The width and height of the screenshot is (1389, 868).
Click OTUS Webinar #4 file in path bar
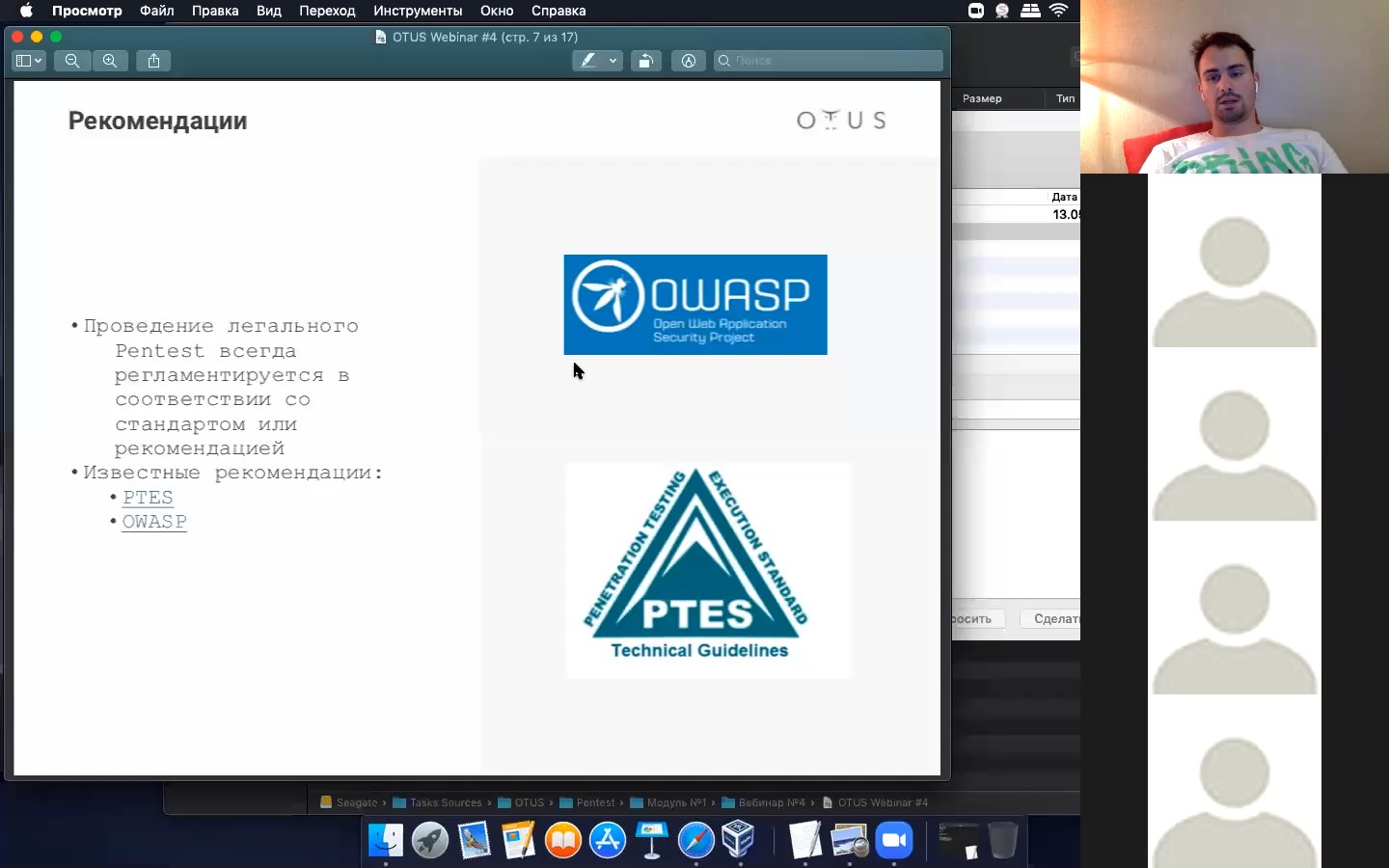point(875,802)
